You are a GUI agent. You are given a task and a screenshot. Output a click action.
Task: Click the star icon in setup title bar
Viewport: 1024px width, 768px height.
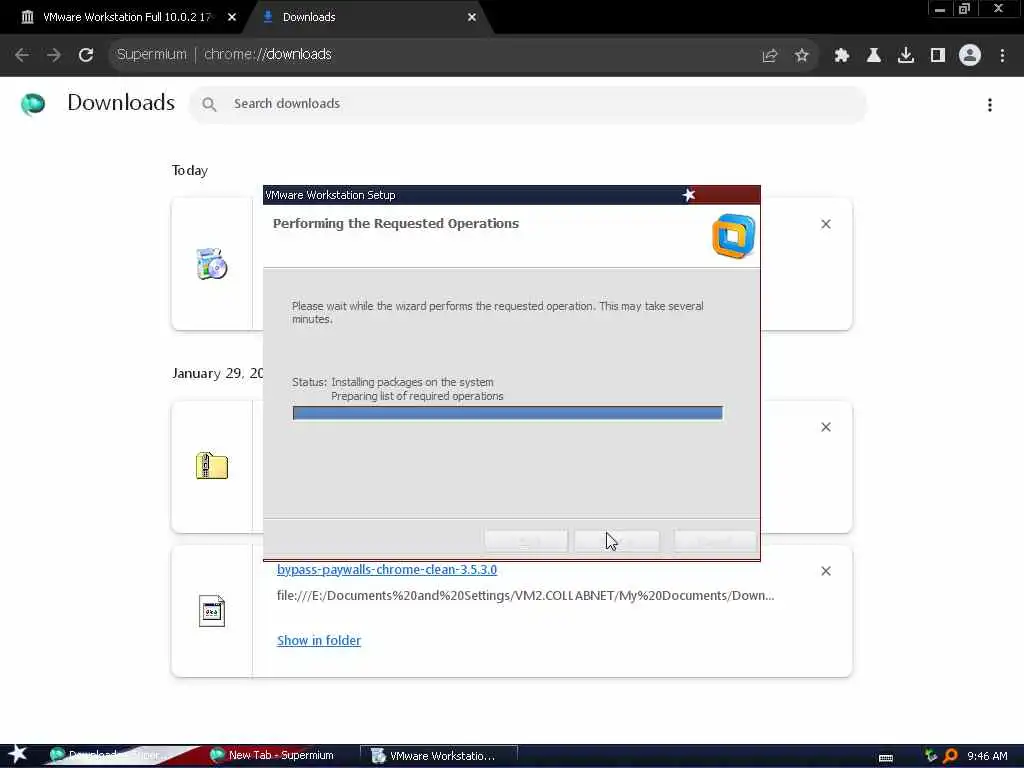pos(688,195)
